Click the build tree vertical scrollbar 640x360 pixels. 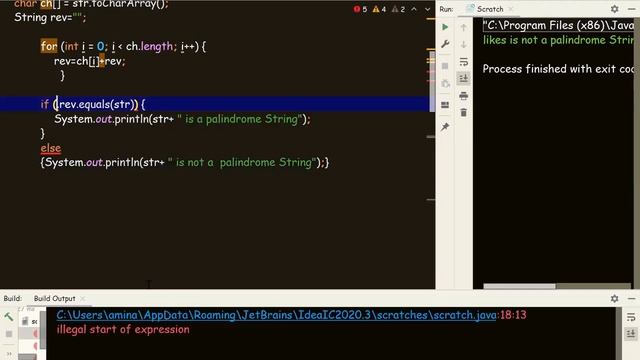tap(42, 331)
